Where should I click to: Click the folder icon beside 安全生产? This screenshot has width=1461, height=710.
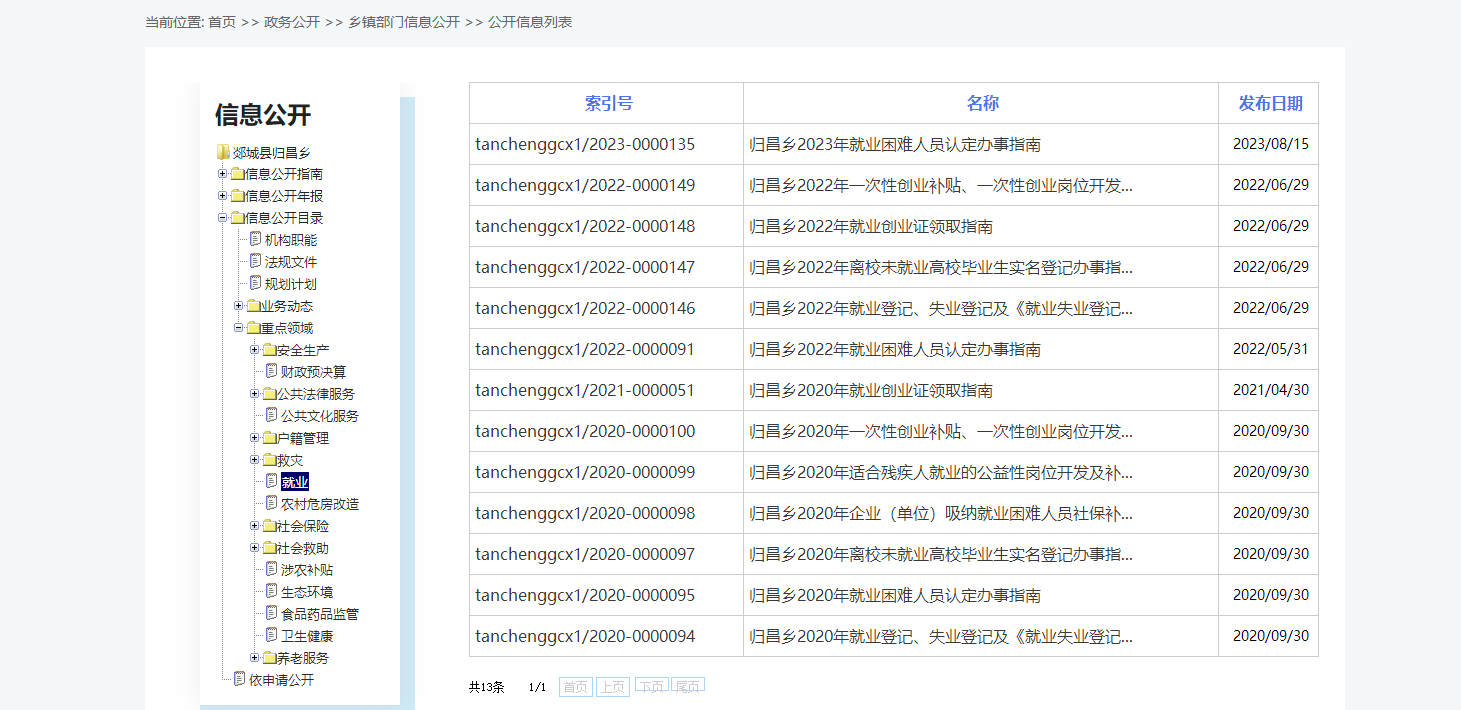(x=269, y=350)
